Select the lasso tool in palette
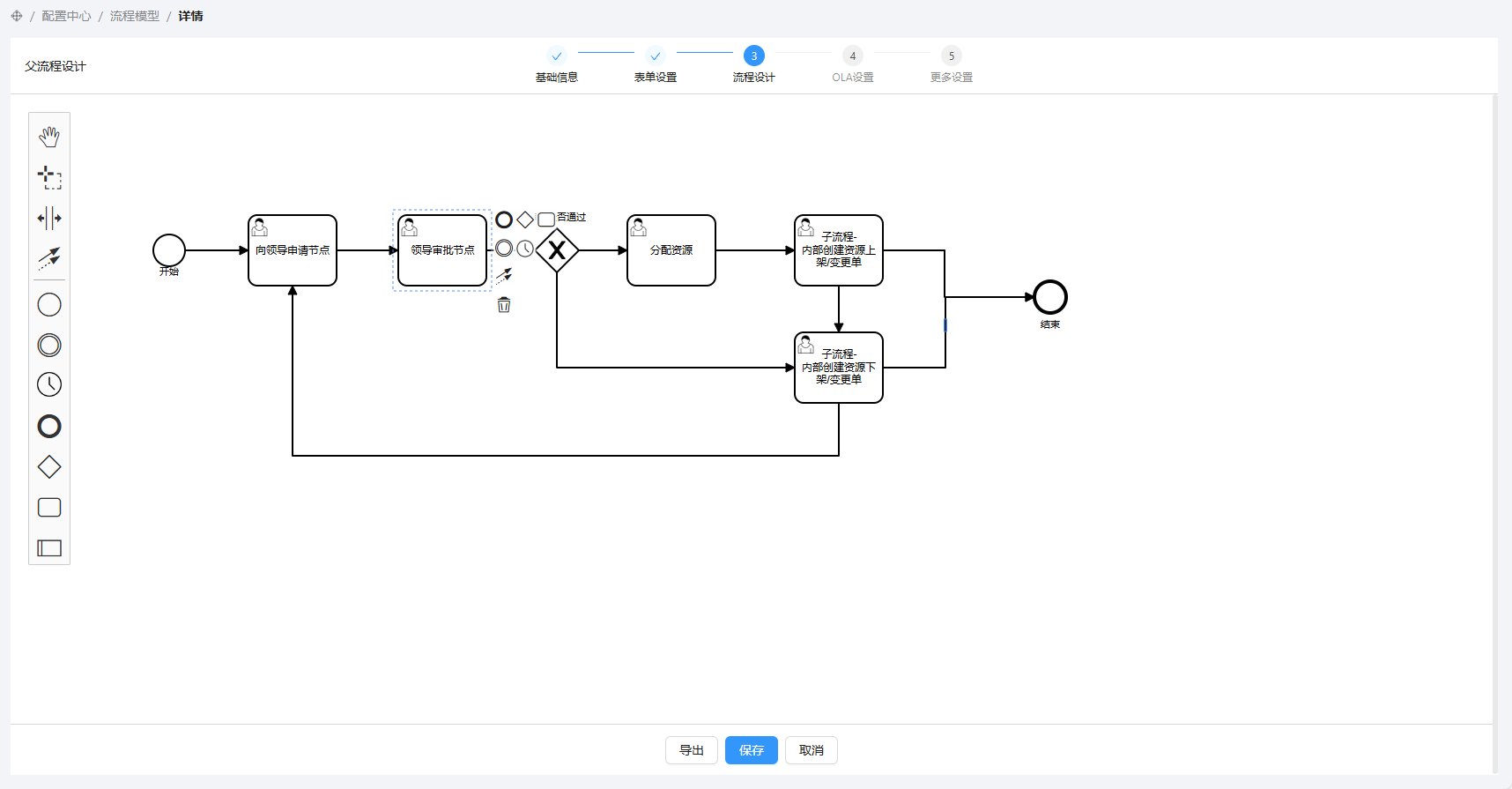Viewport: 1512px width, 789px height. point(49,177)
